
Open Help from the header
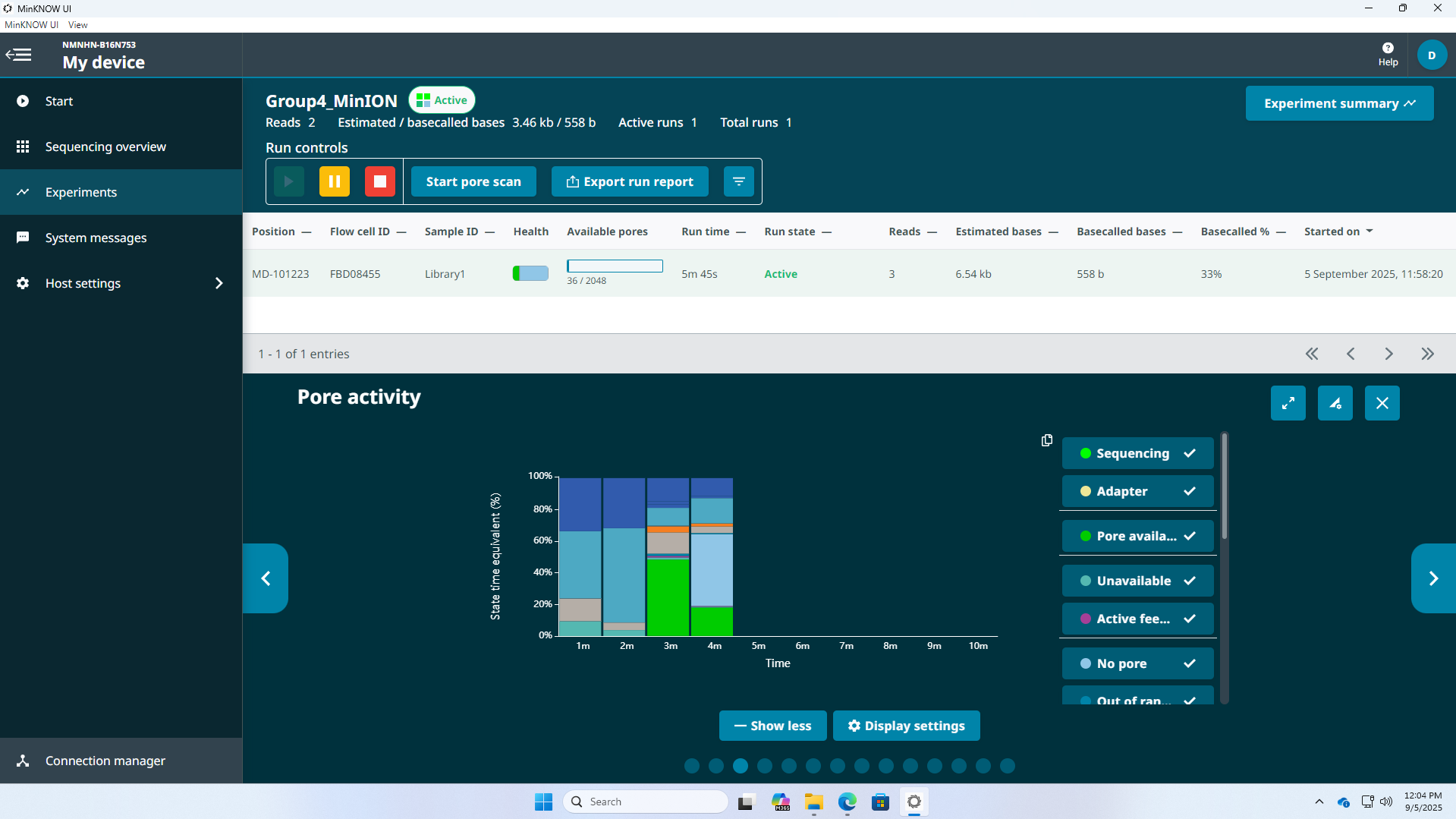(x=1388, y=55)
